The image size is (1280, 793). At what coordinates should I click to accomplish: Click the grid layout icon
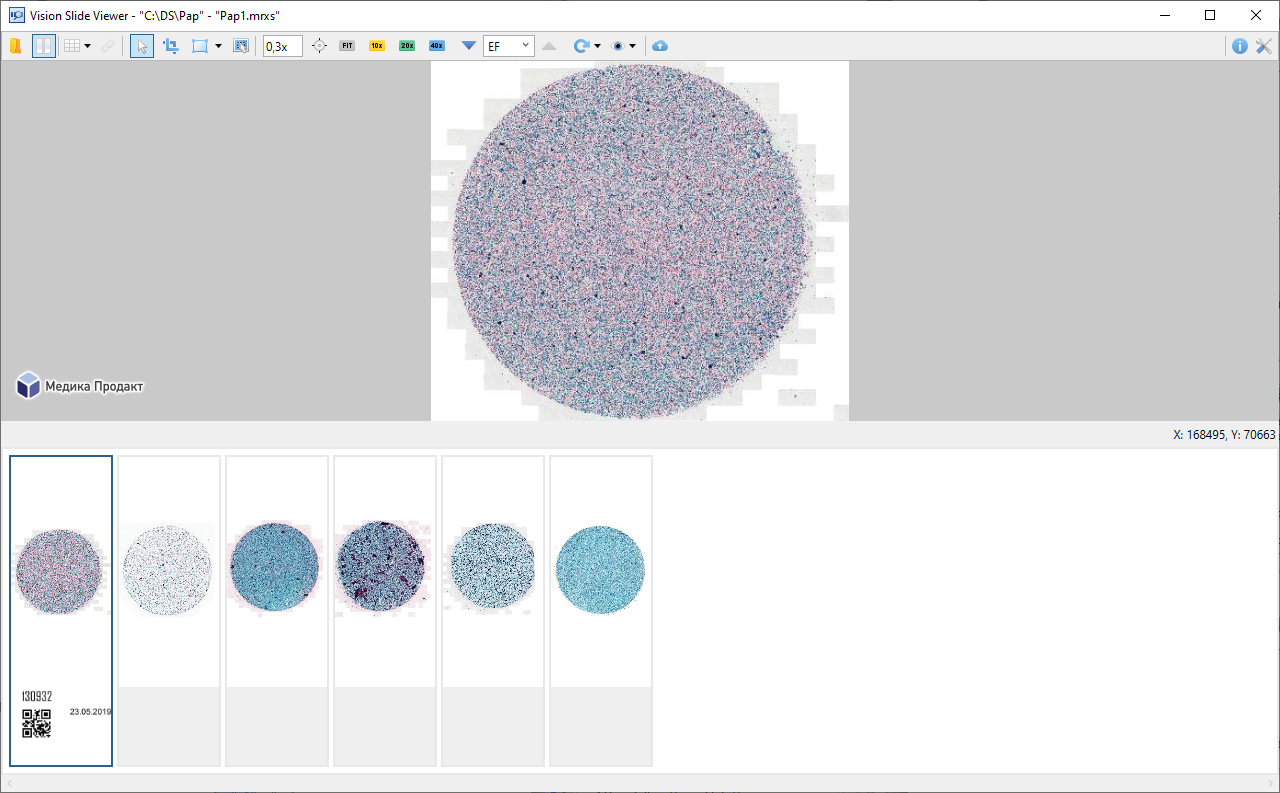(71, 46)
